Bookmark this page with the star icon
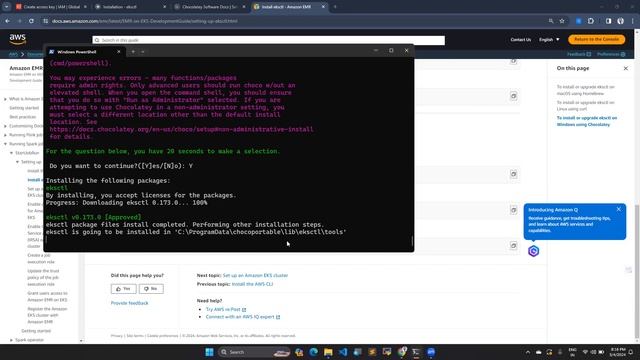The height and width of the screenshot is (360, 640). click(x=562, y=21)
